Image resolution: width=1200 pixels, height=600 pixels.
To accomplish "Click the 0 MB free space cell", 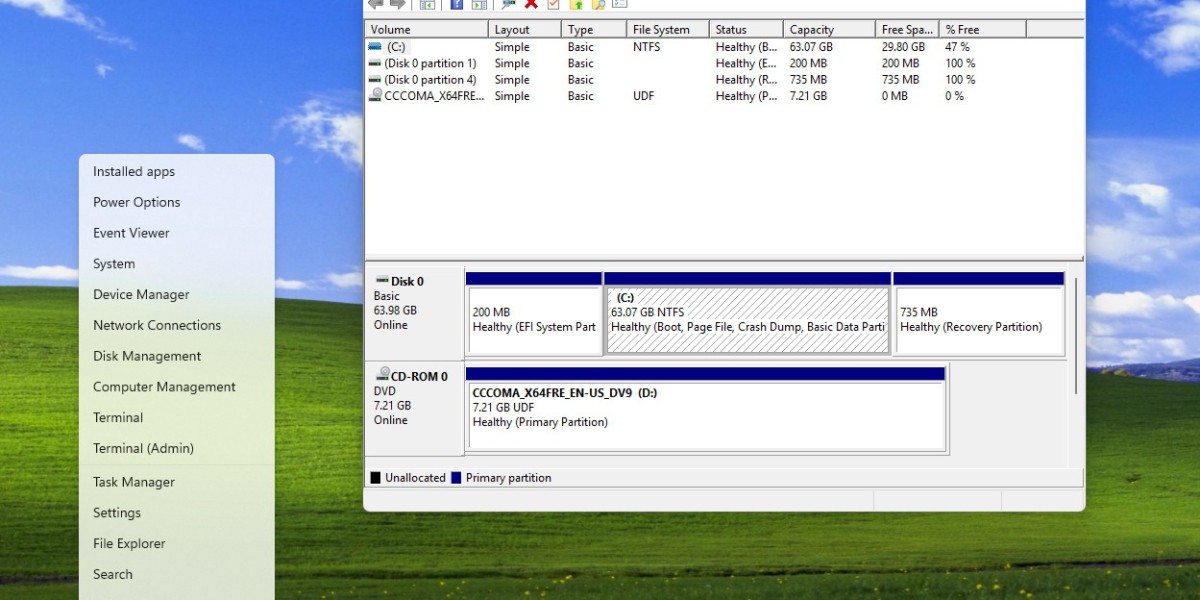I will 895,96.
